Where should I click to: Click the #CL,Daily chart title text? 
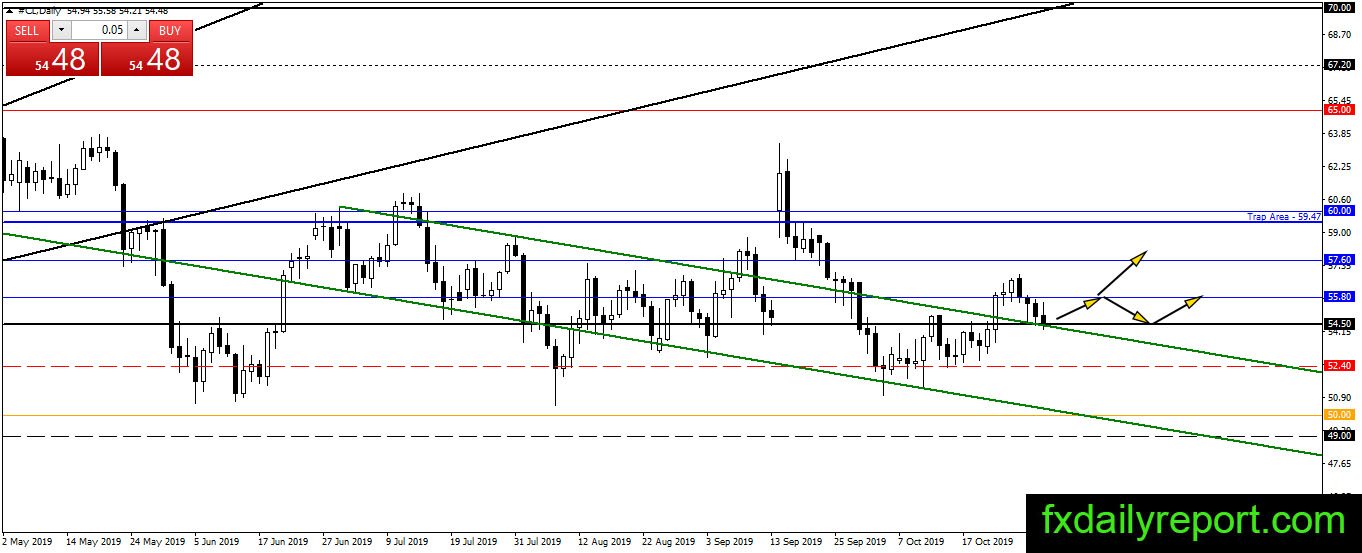coord(36,9)
